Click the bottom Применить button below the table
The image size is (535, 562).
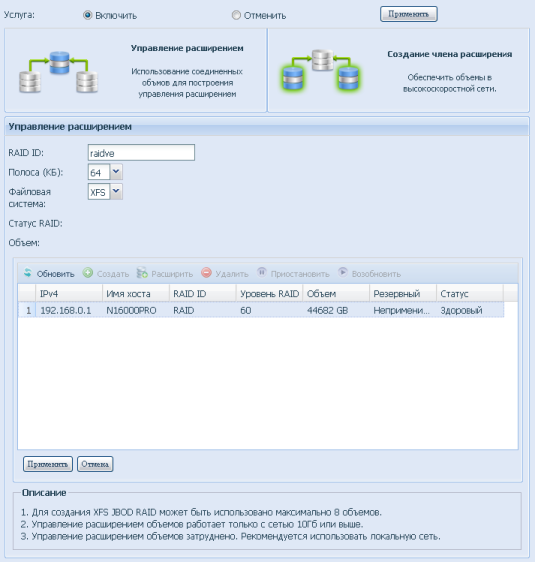click(x=48, y=464)
